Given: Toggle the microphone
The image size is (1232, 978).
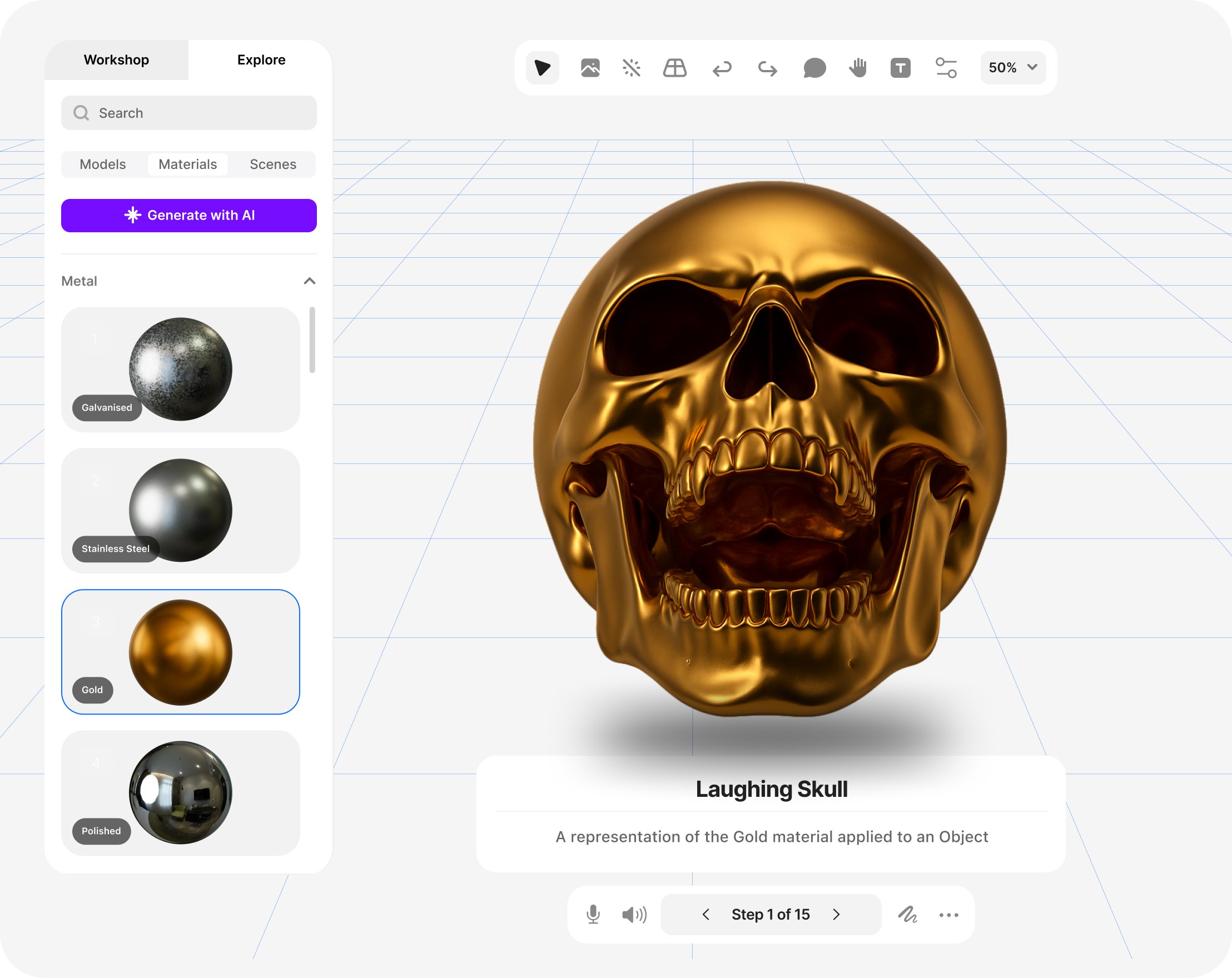Looking at the screenshot, I should point(593,915).
